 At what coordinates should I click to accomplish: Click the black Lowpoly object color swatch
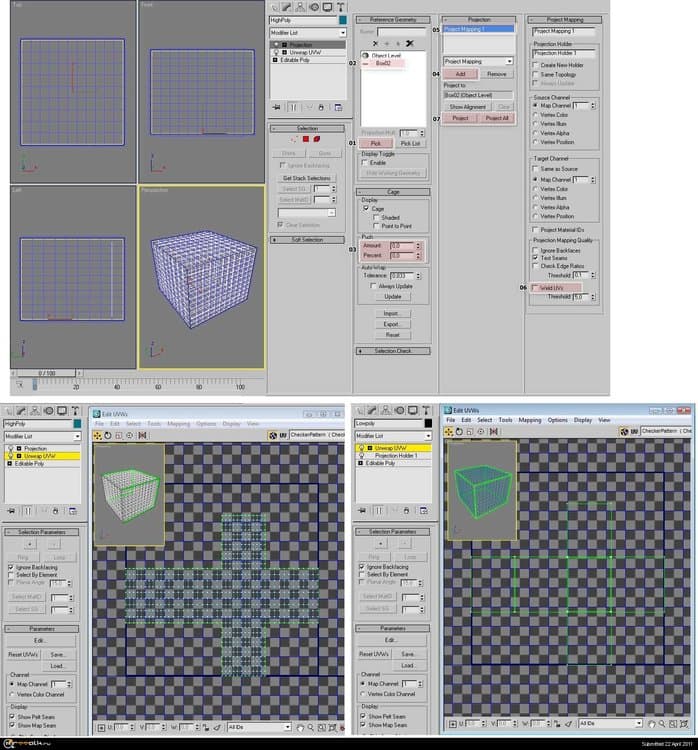[428, 423]
